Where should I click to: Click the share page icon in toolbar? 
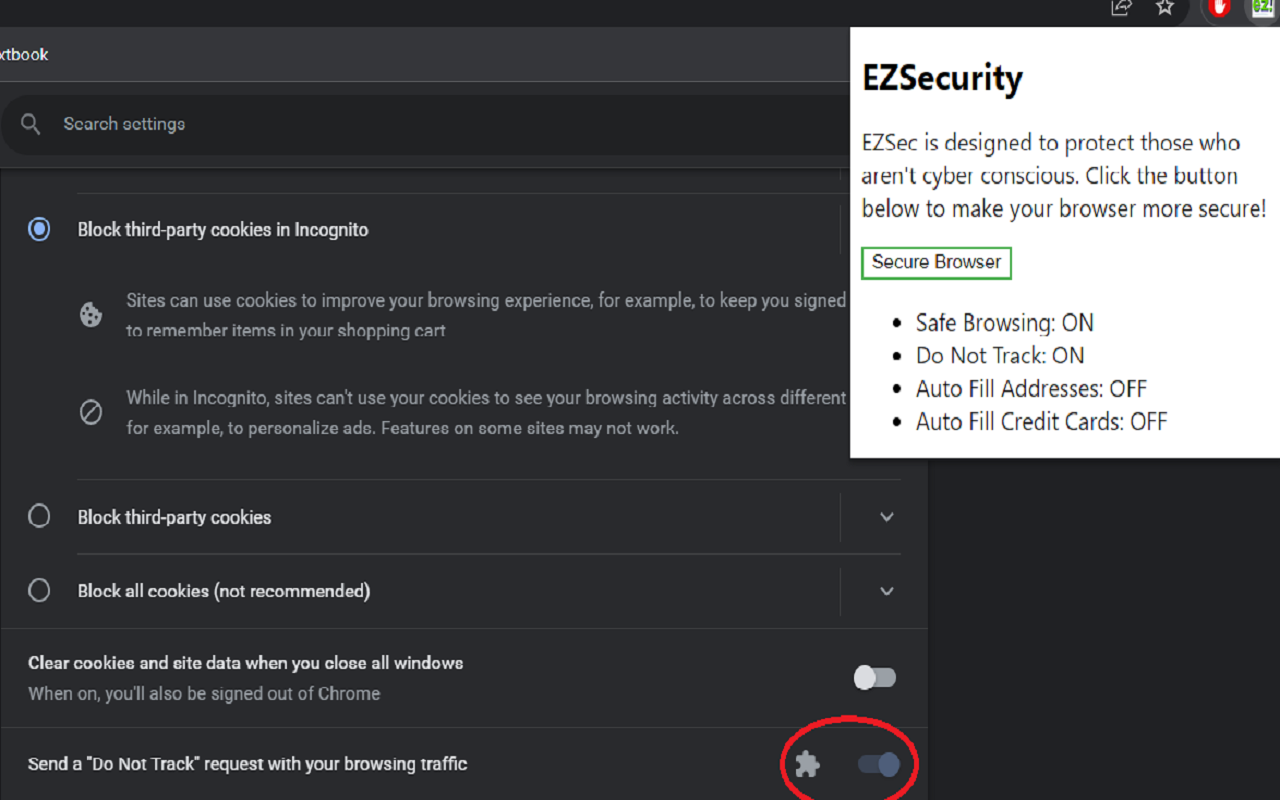(1122, 7)
